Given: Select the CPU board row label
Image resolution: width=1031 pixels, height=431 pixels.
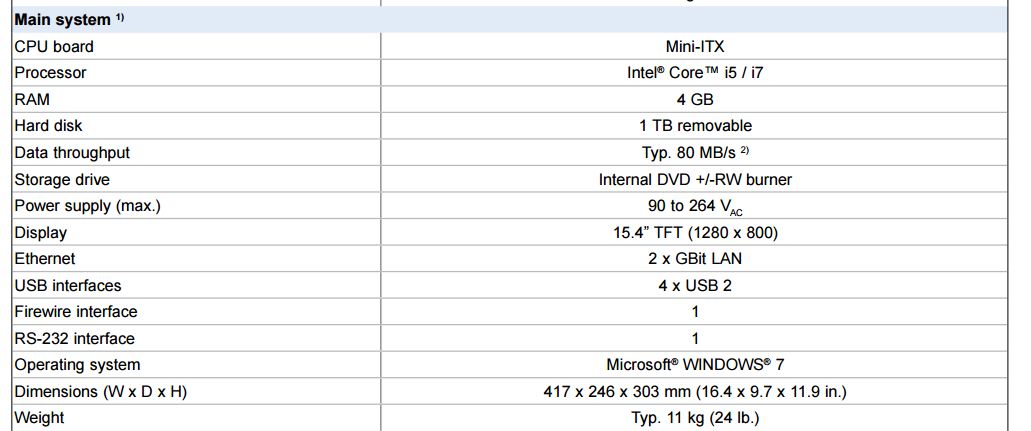Looking at the screenshot, I should (54, 46).
